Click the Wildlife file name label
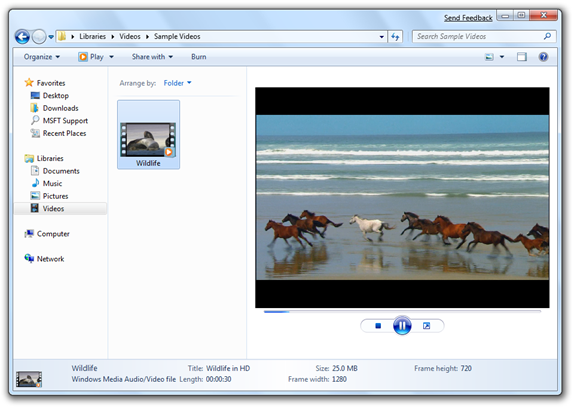 click(148, 163)
